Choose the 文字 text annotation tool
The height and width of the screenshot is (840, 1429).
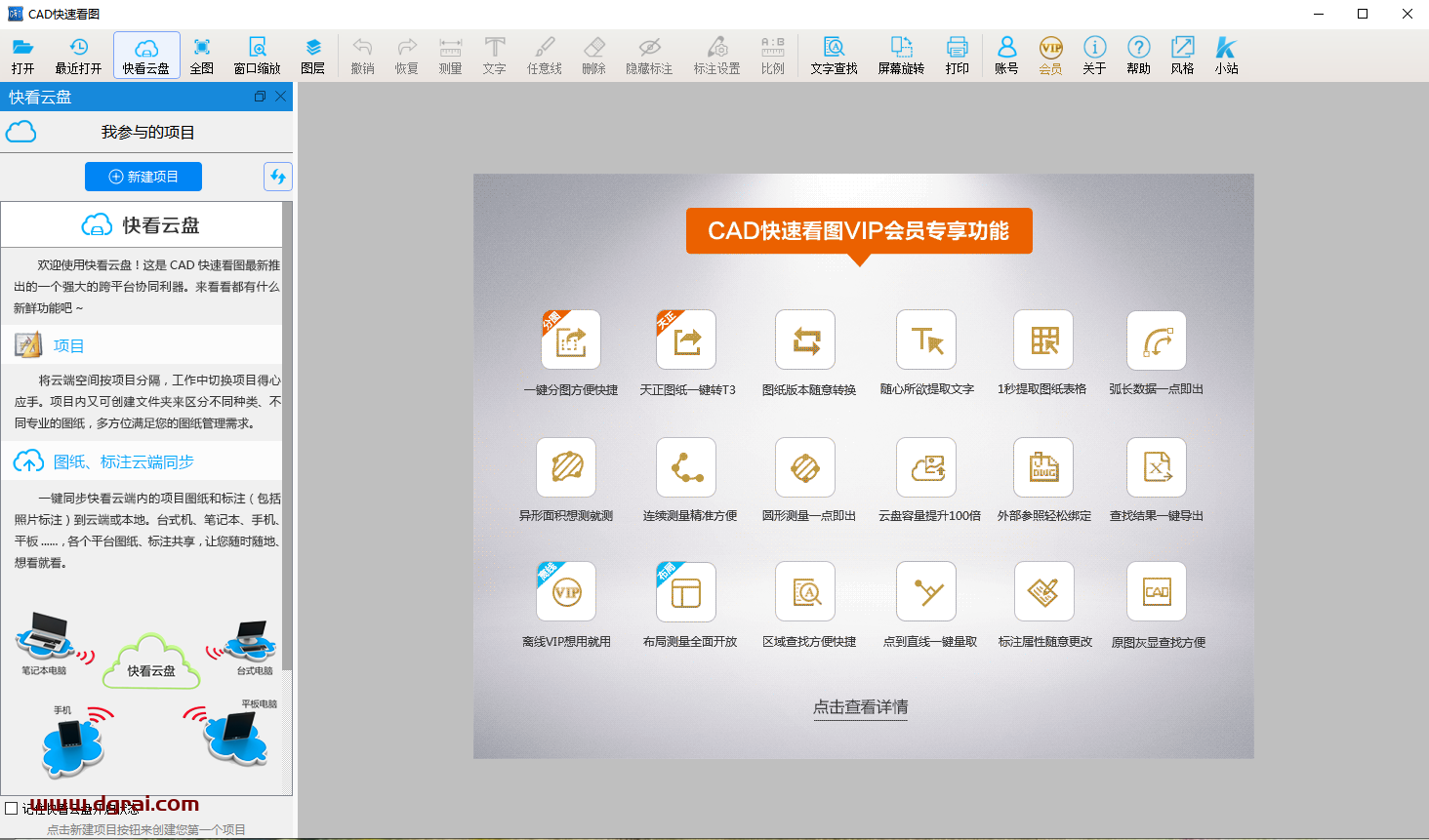[494, 55]
